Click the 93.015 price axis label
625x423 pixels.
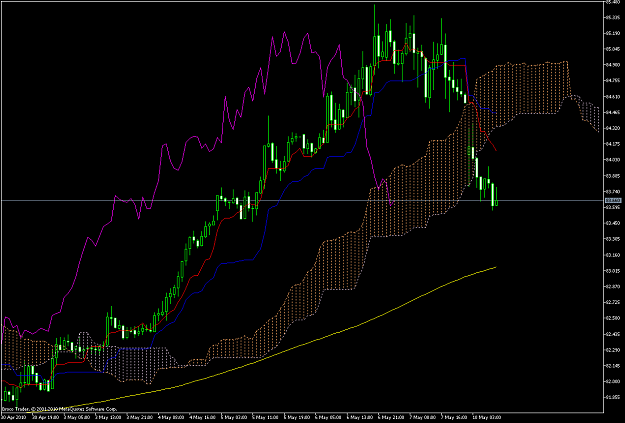click(613, 270)
